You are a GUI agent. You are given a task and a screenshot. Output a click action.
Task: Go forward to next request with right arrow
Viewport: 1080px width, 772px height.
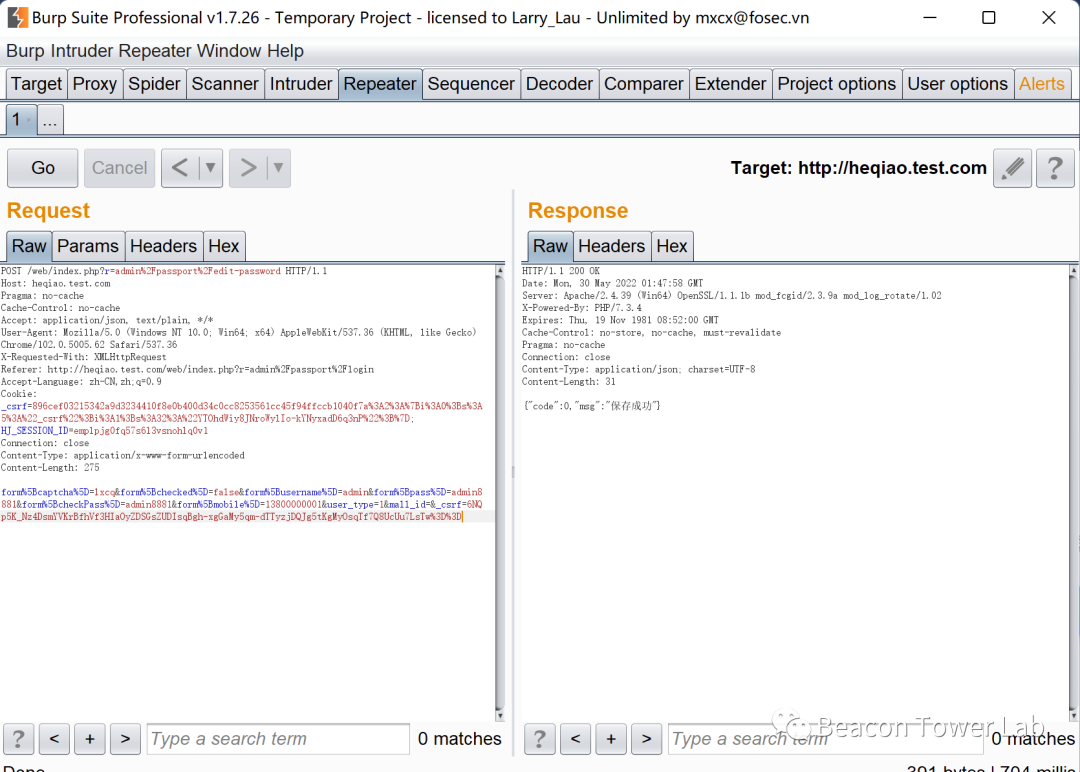(x=248, y=168)
